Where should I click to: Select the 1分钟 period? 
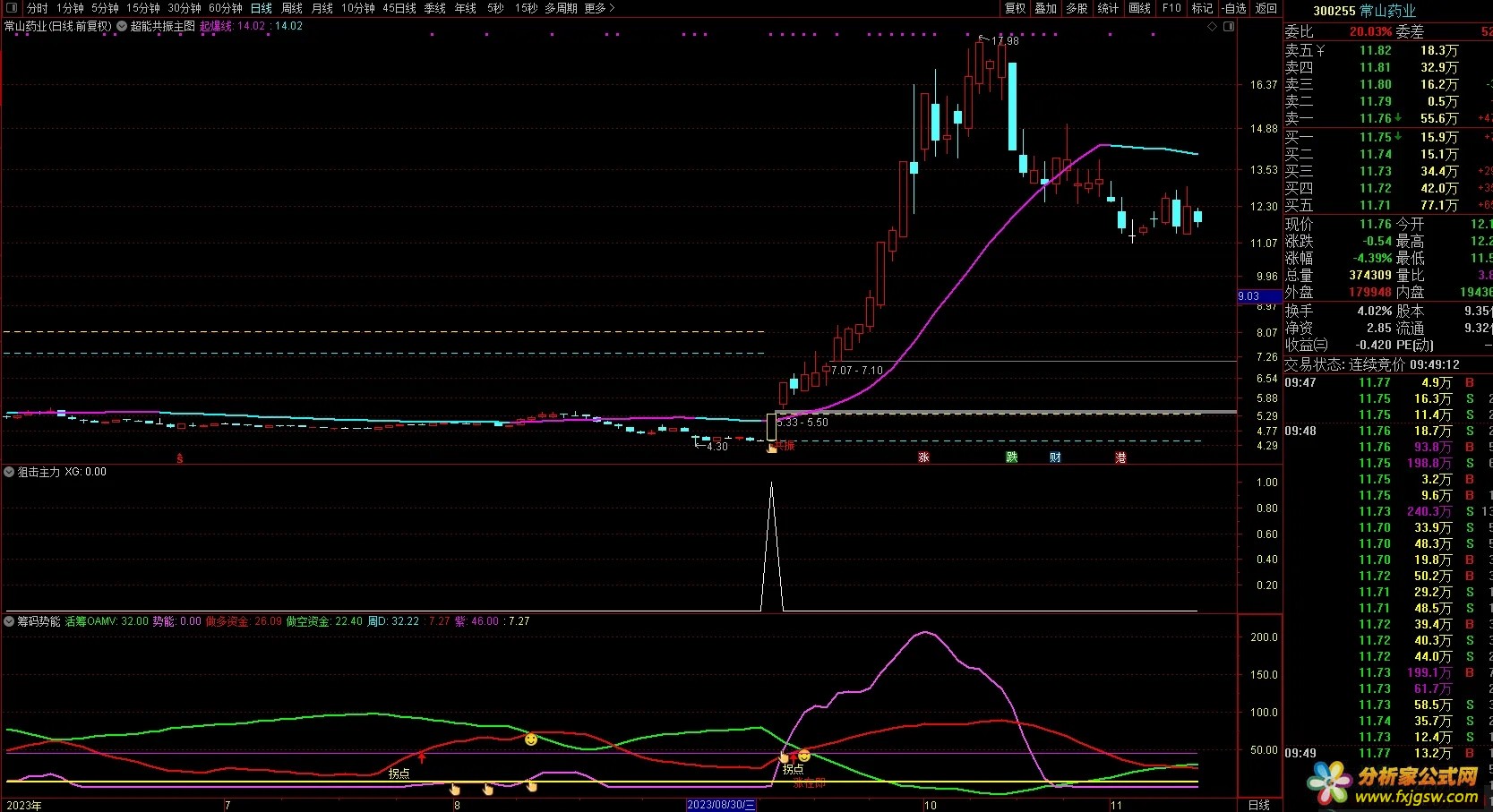[70, 8]
